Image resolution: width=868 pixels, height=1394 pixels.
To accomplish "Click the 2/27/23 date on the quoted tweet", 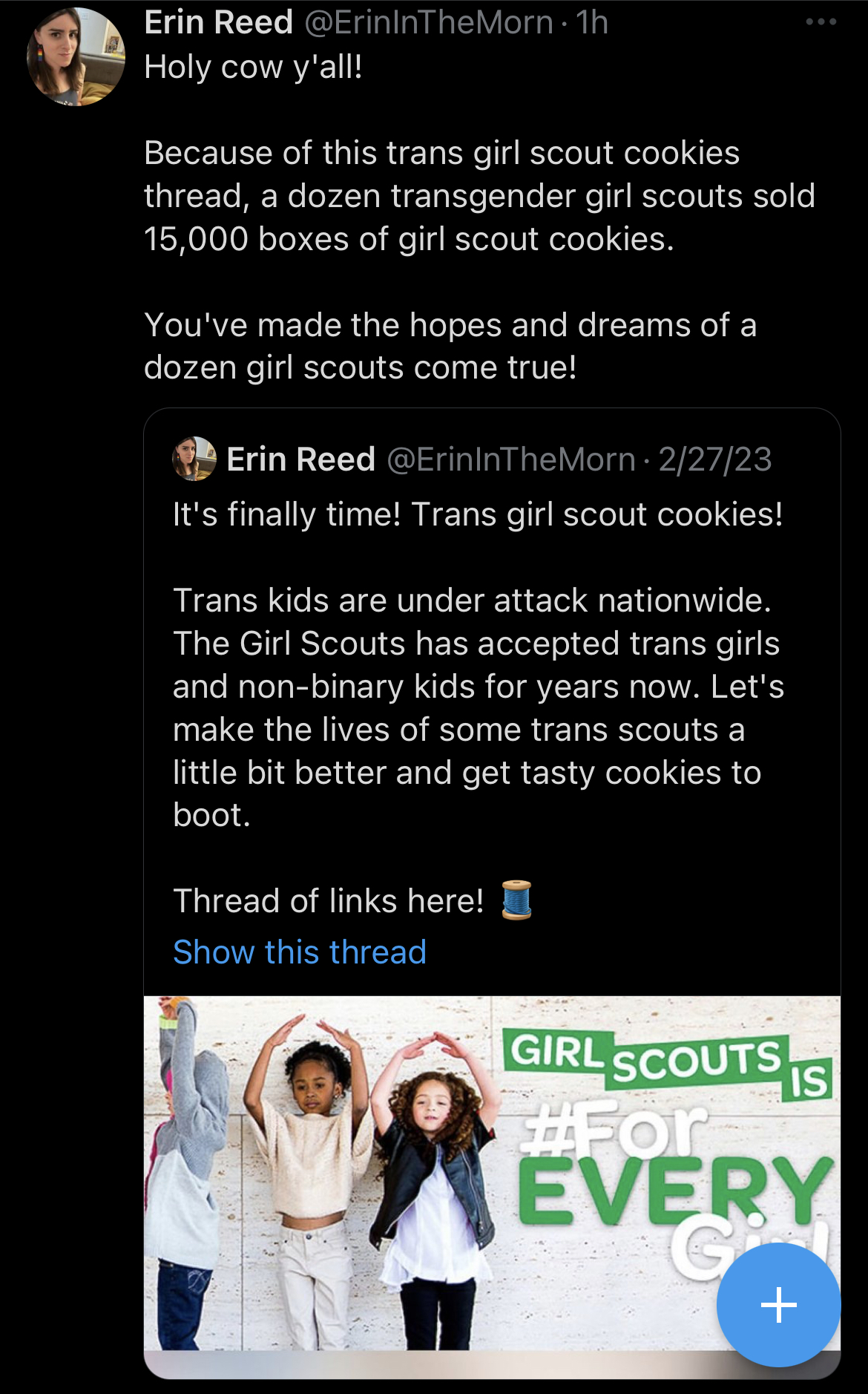I will point(715,459).
